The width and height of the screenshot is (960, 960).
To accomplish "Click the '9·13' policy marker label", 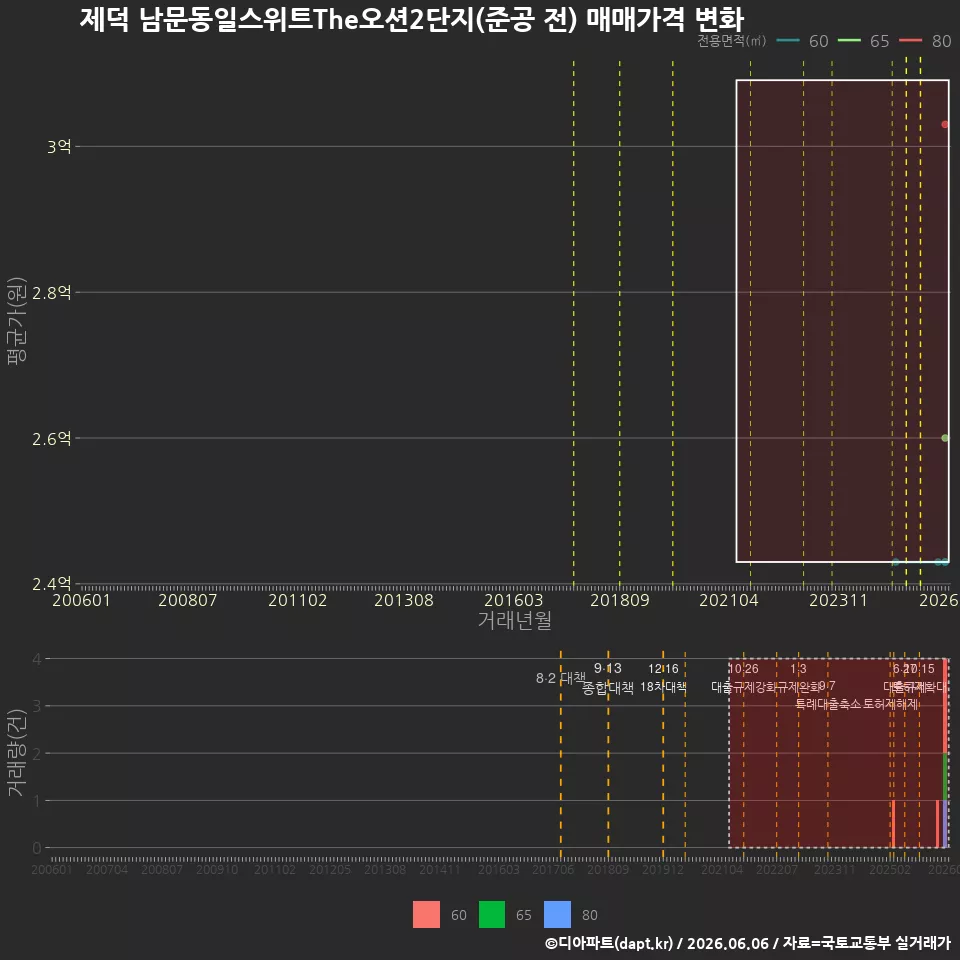I will 607,668.
